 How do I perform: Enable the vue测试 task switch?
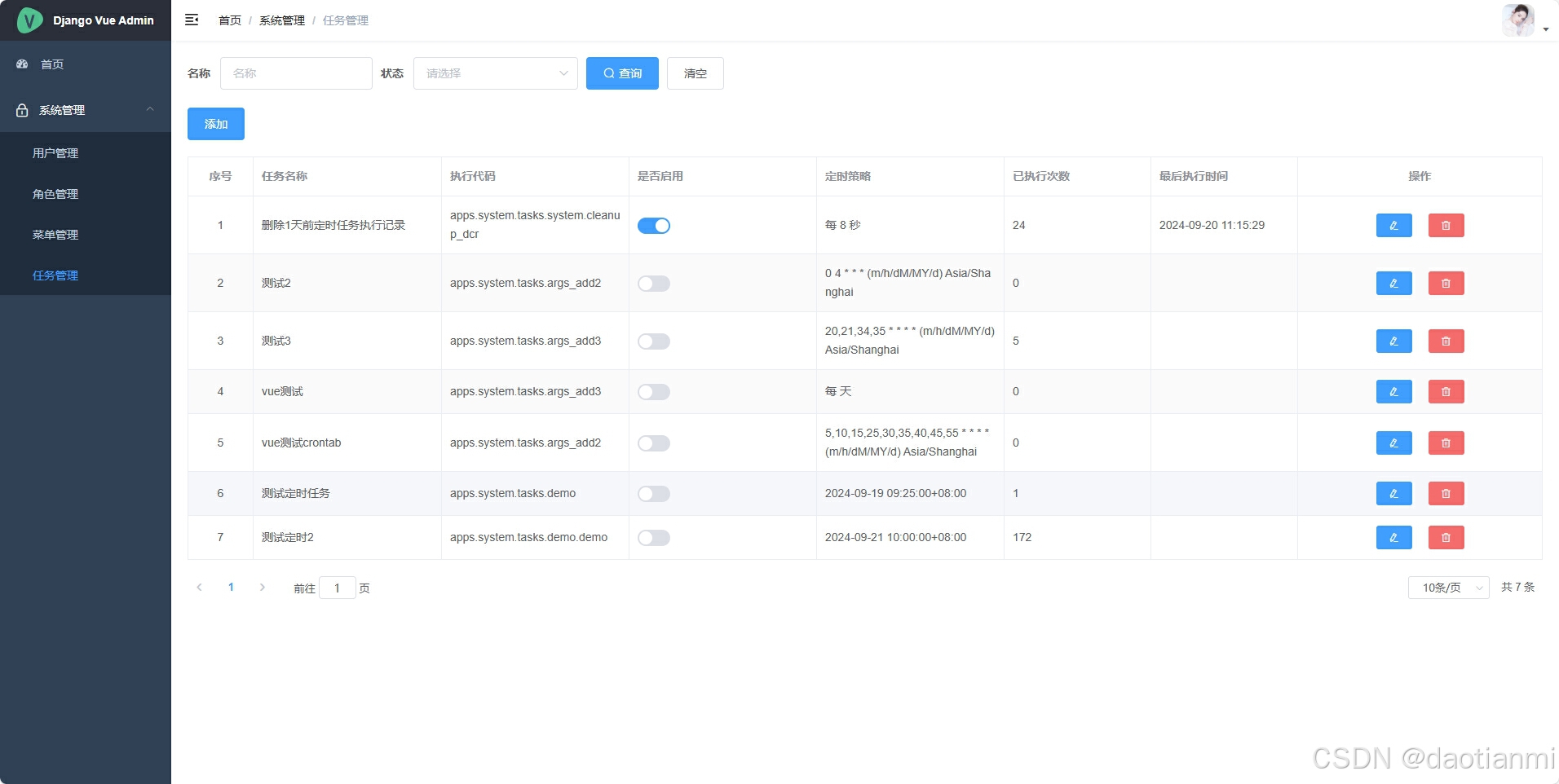[x=654, y=392]
